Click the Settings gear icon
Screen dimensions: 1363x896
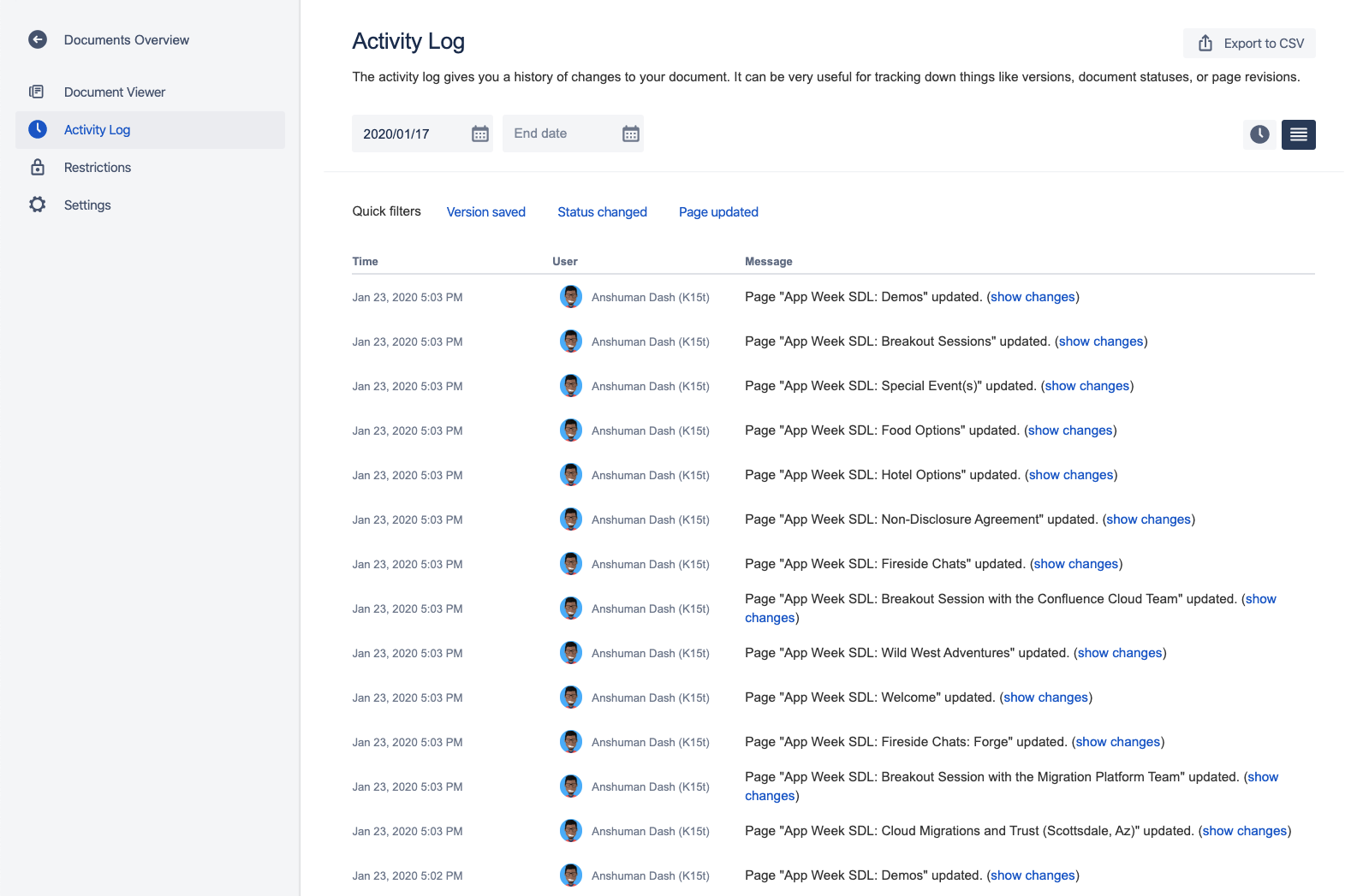[x=37, y=205]
